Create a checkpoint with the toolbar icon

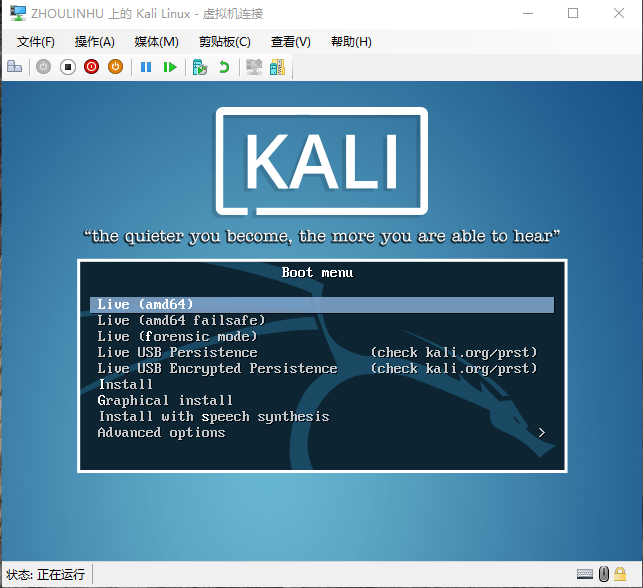click(x=200, y=67)
